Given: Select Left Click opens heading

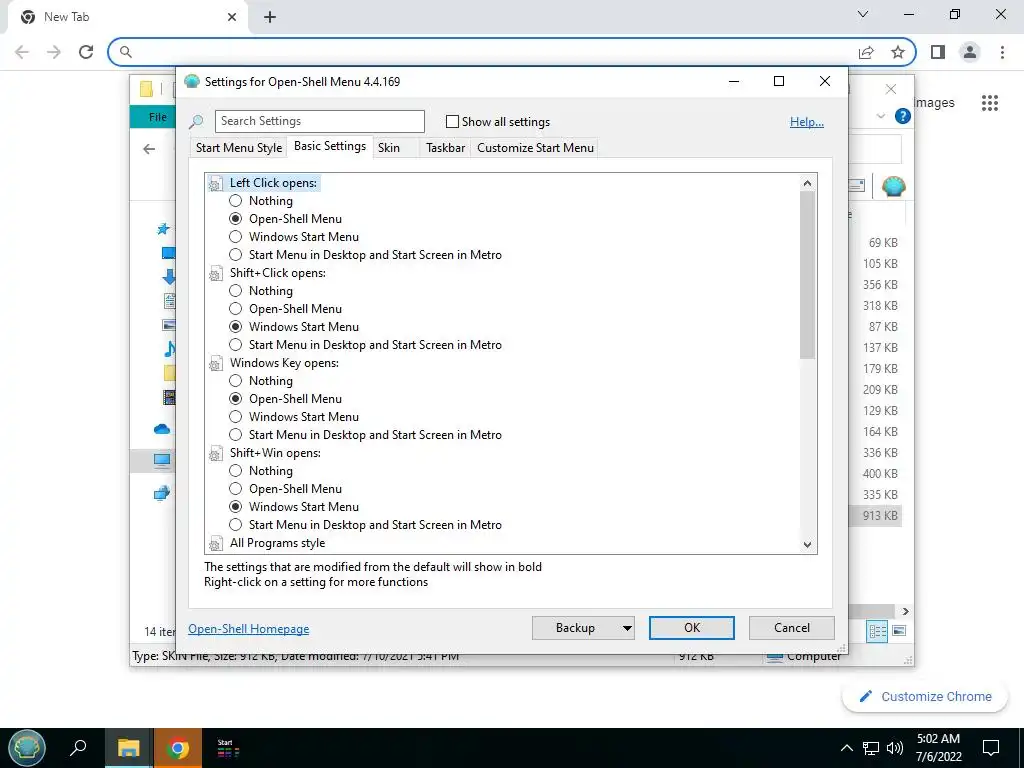Looking at the screenshot, I should 273,183.
